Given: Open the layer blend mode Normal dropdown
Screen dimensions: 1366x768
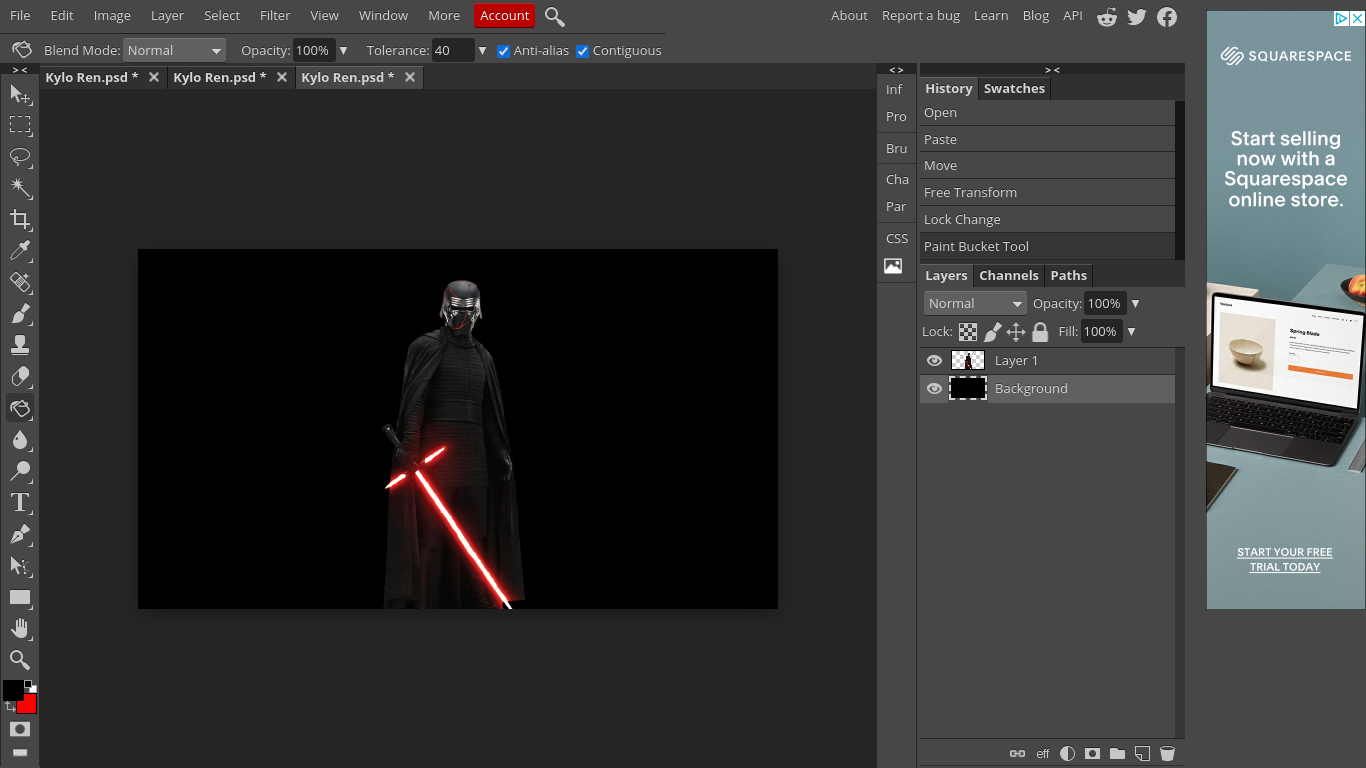Looking at the screenshot, I should pos(975,304).
